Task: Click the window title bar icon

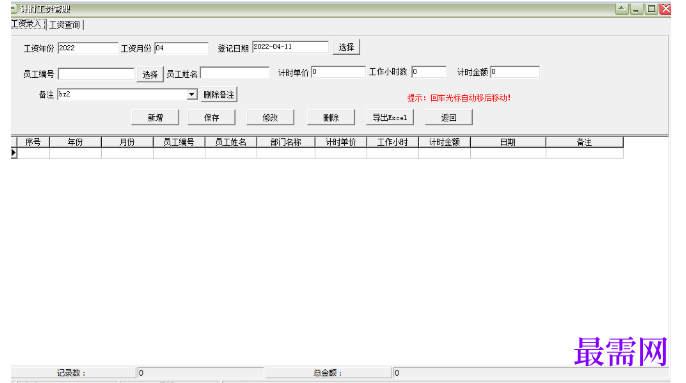Action: (14, 9)
